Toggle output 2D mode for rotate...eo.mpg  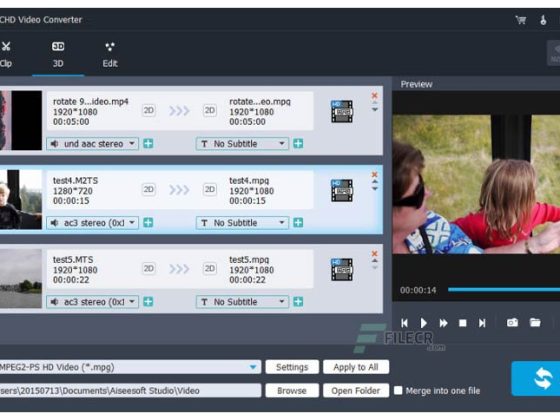click(210, 110)
